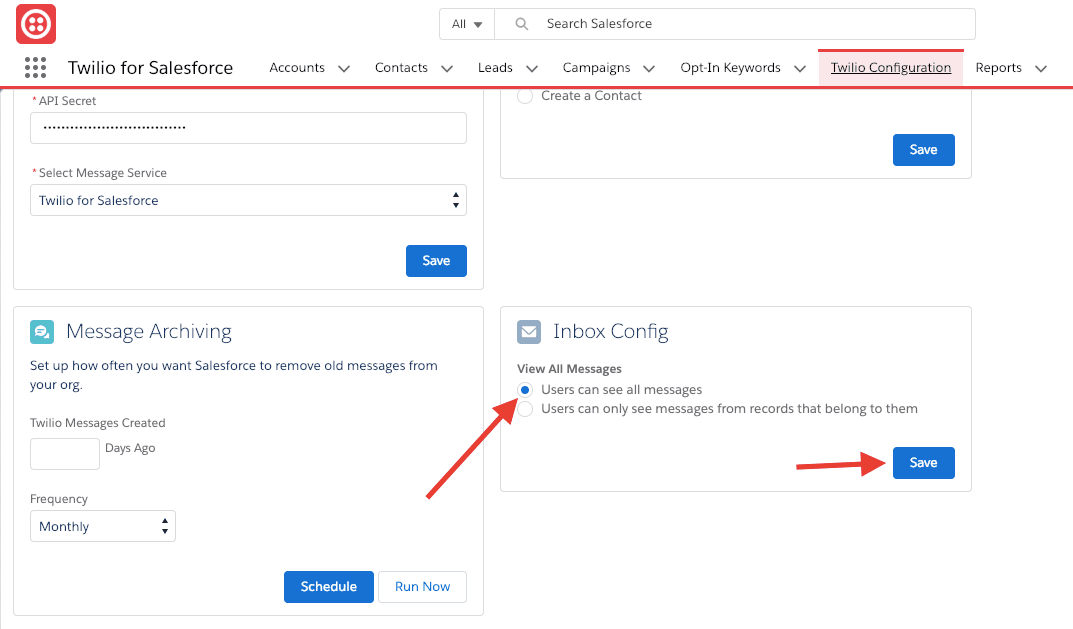Click the Schedule button

coord(328,587)
